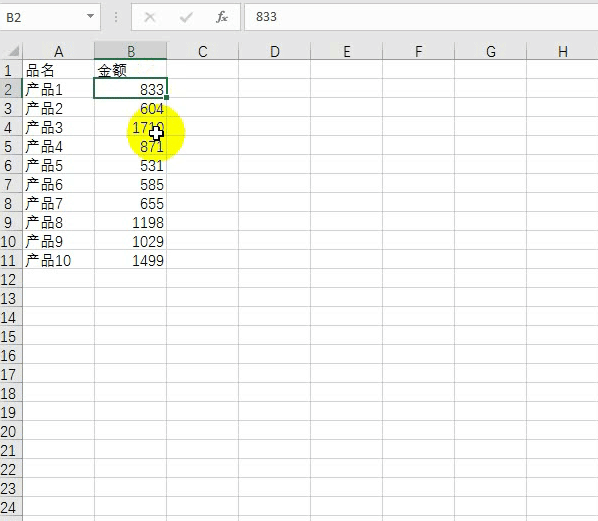This screenshot has height=521, width=598.
Task: Select cell with value 655
Action: (130, 203)
